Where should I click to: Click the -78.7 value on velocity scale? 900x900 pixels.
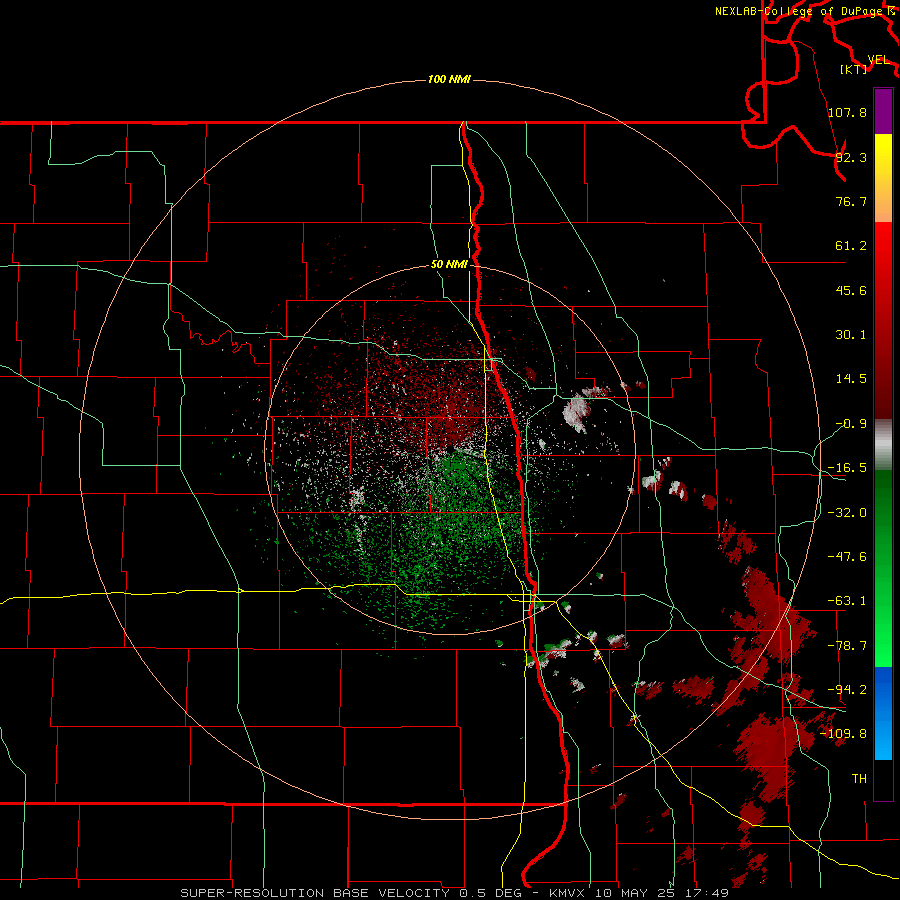click(847, 646)
